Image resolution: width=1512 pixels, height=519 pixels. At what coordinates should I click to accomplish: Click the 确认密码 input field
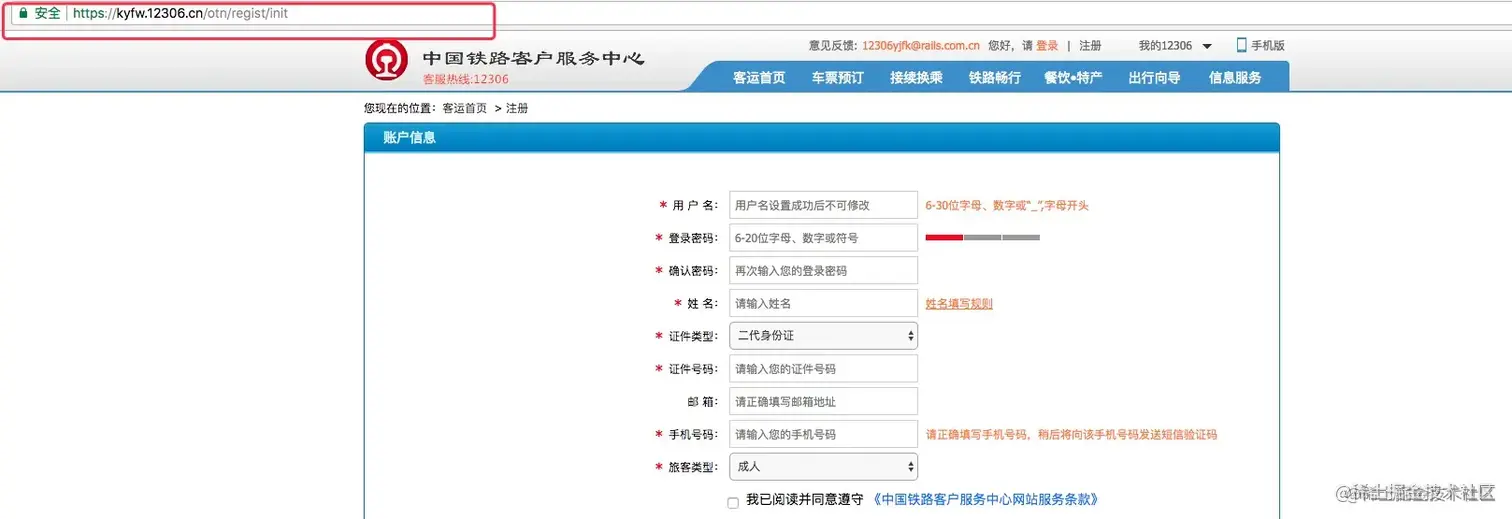point(823,271)
